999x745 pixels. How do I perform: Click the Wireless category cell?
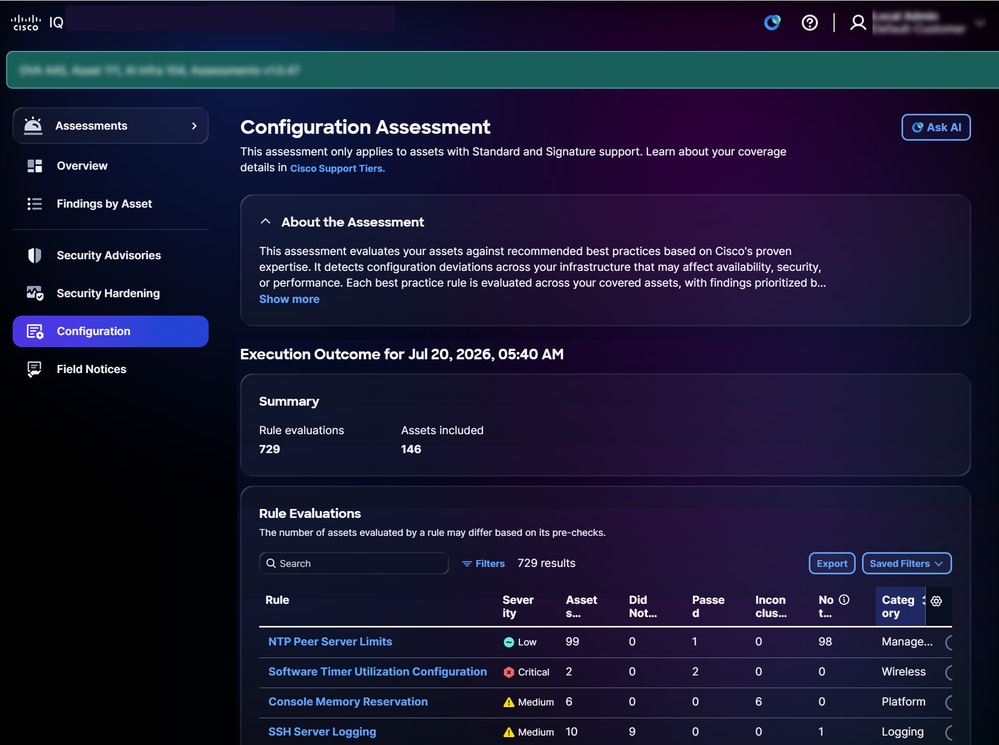pos(903,672)
